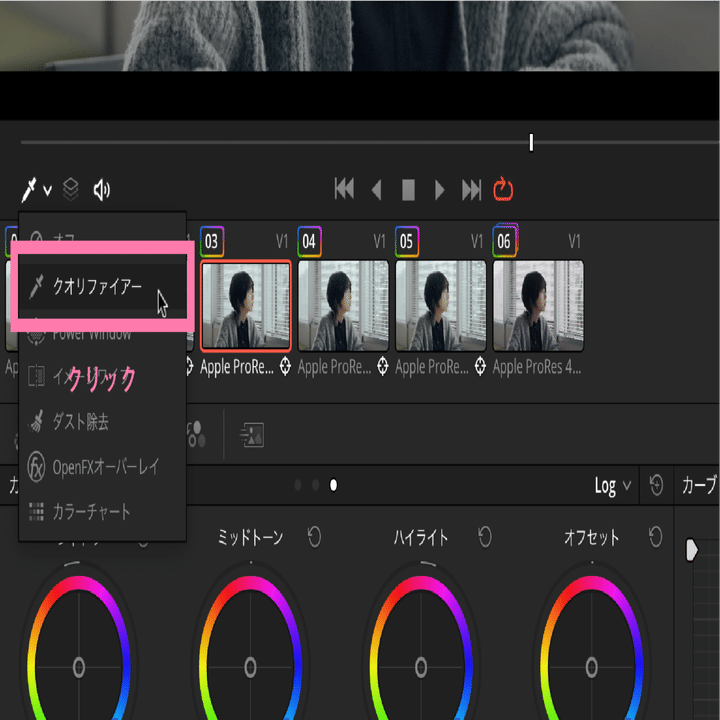Click the ミッドトーン color wheel center
Image resolution: width=720 pixels, height=720 pixels.
(x=250, y=667)
